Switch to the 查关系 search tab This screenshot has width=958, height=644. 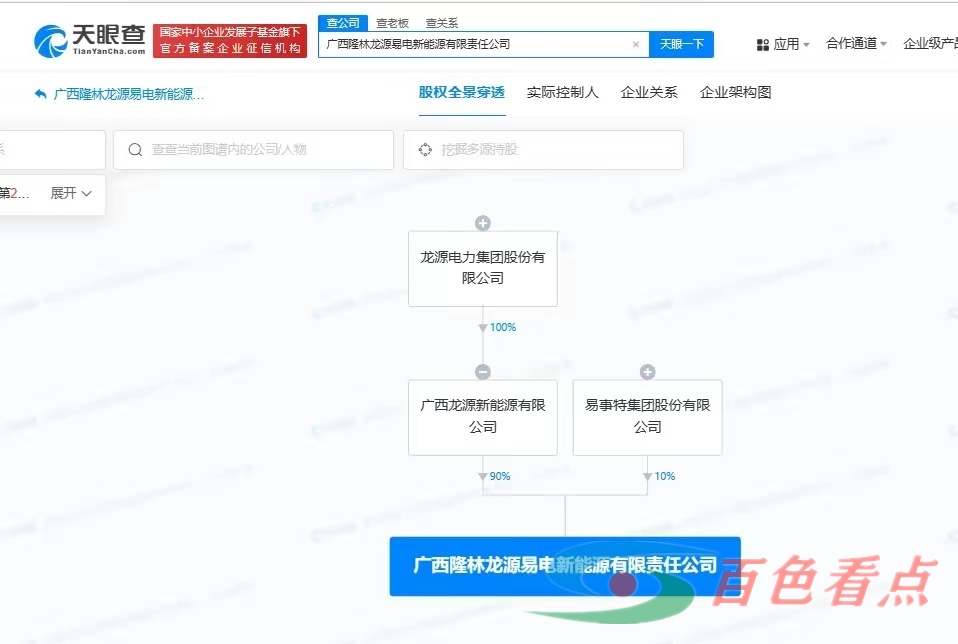[x=442, y=23]
